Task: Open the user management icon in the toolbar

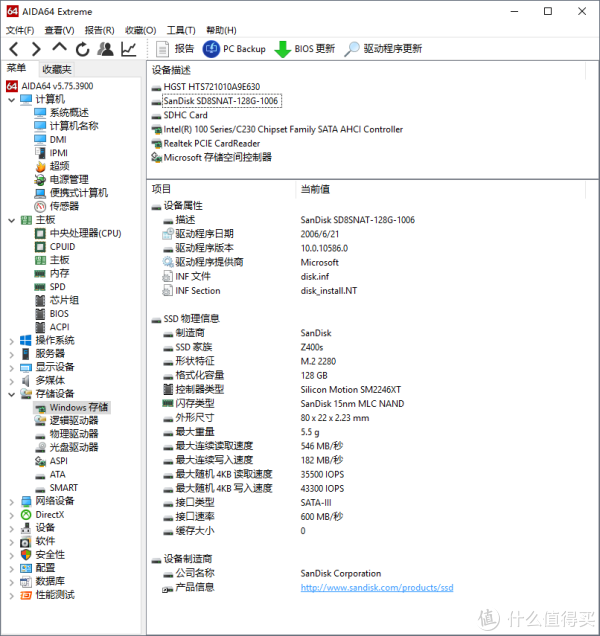Action: tap(105, 49)
